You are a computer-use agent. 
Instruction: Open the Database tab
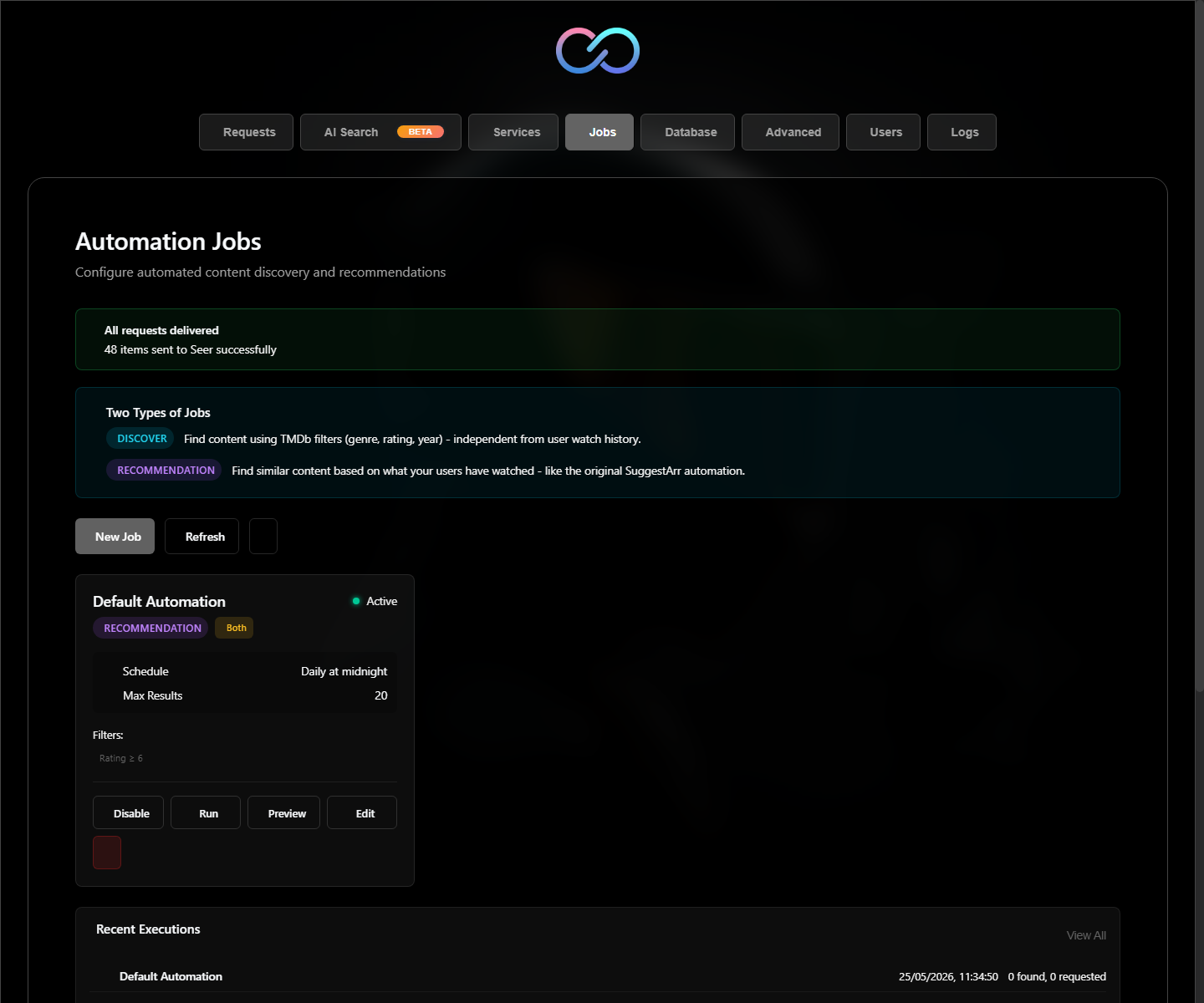687,132
